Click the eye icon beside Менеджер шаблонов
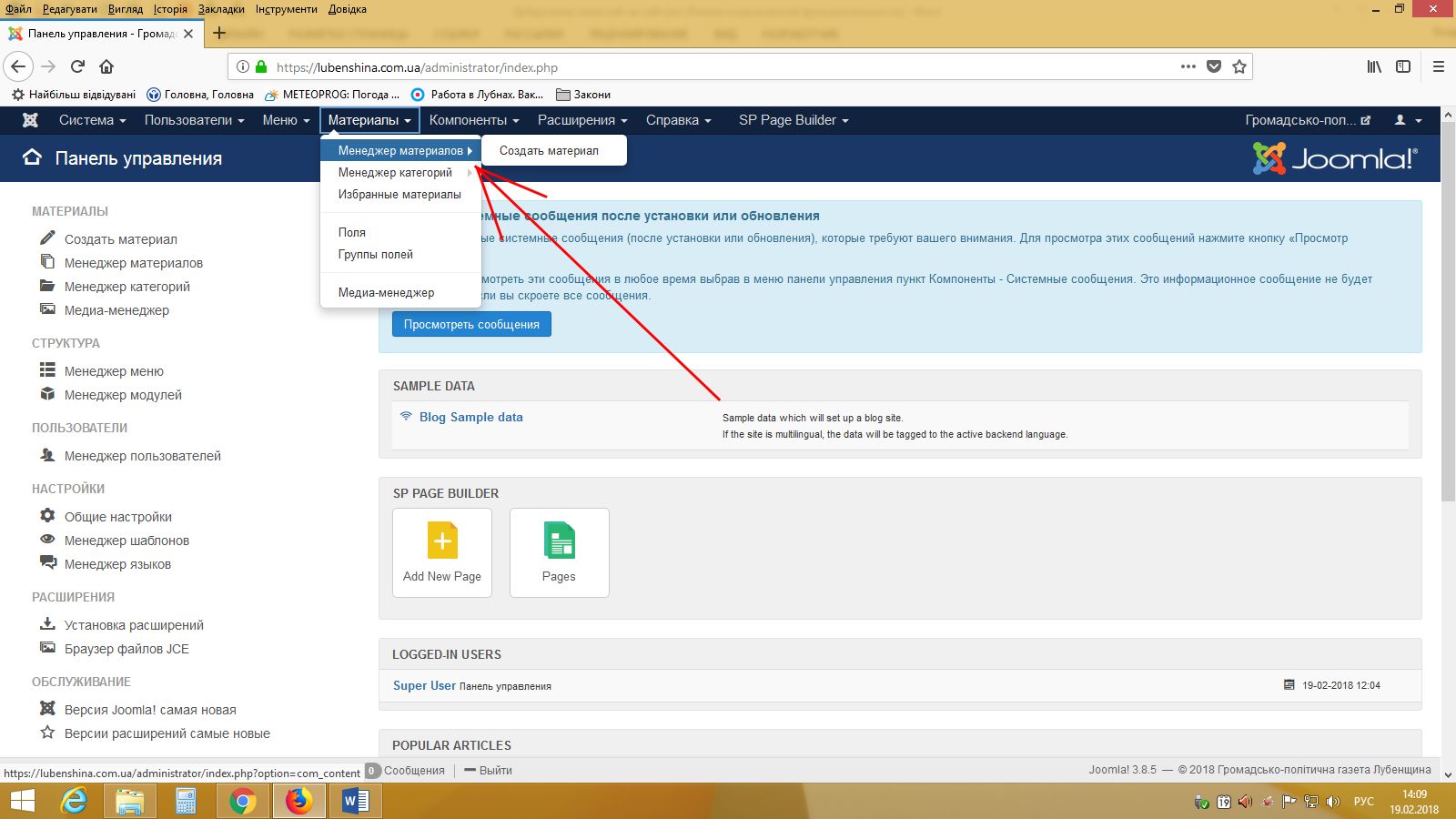1456x819 pixels. 47,539
